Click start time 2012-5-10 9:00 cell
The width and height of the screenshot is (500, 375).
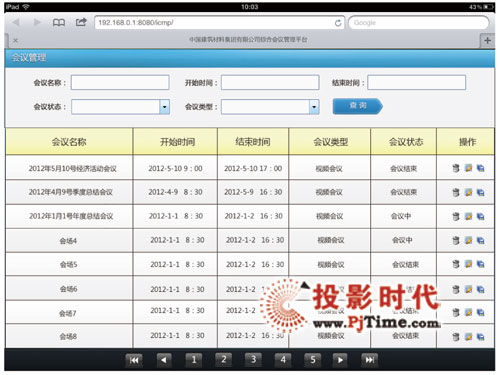pos(175,168)
